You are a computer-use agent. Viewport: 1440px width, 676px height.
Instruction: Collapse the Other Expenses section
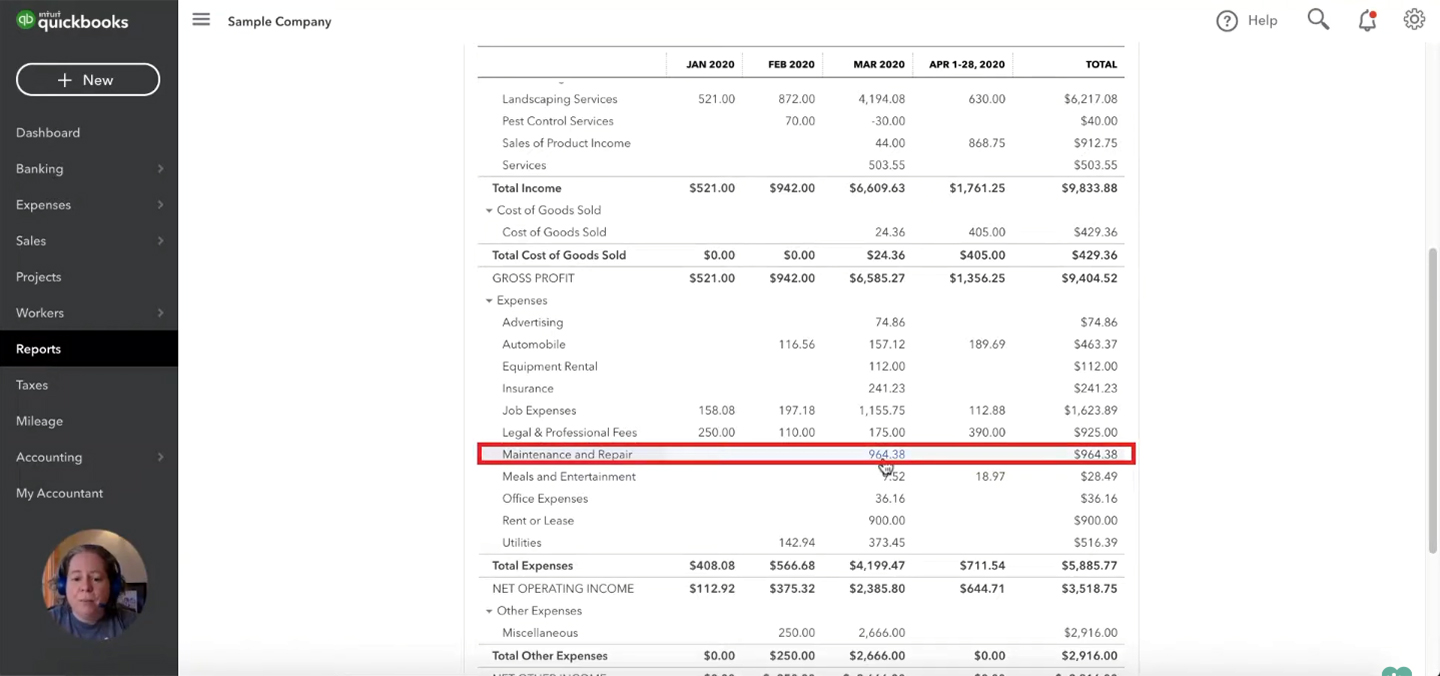click(489, 611)
